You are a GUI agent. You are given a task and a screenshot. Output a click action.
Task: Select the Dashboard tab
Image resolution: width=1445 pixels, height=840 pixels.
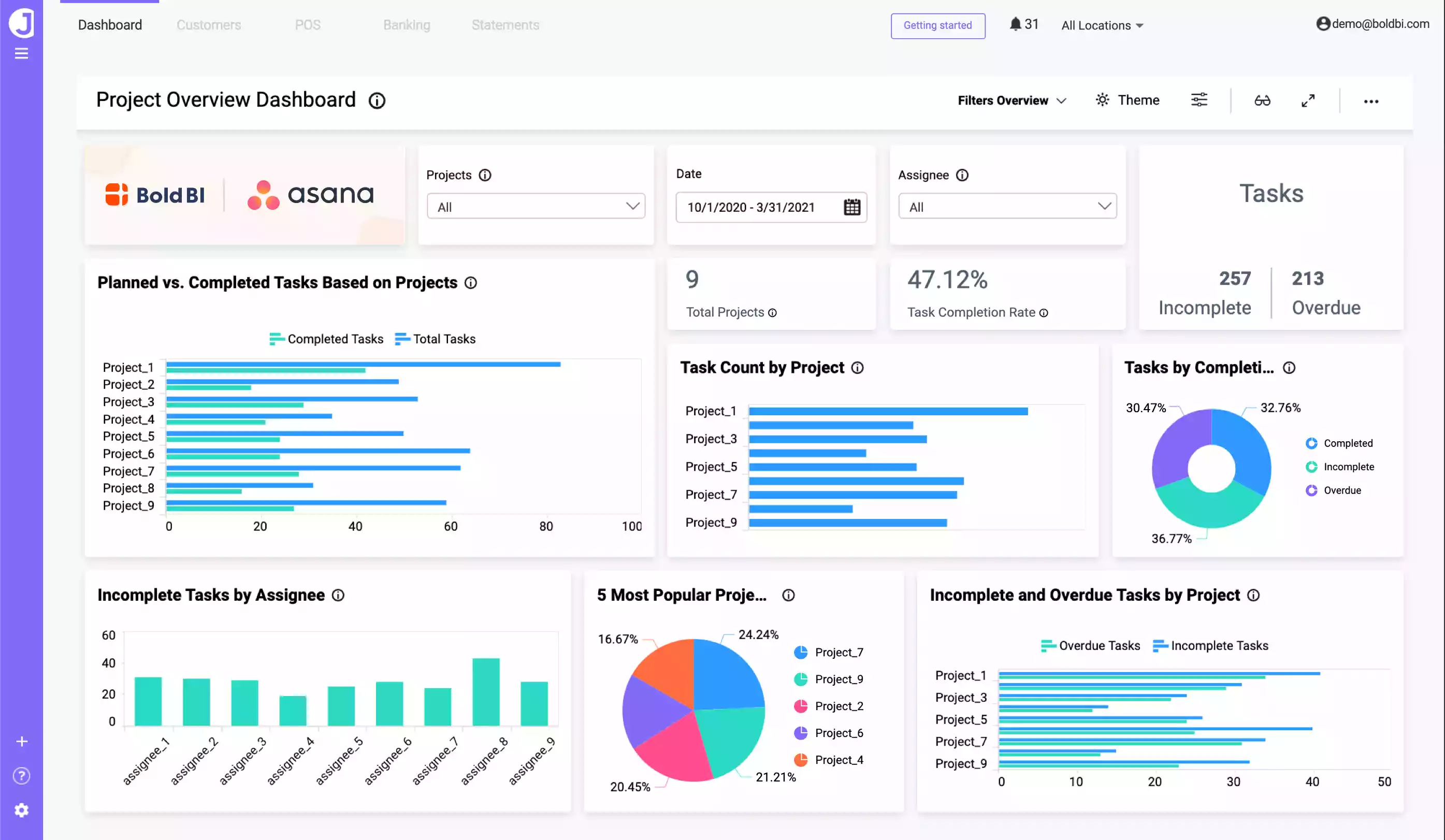[x=110, y=25]
